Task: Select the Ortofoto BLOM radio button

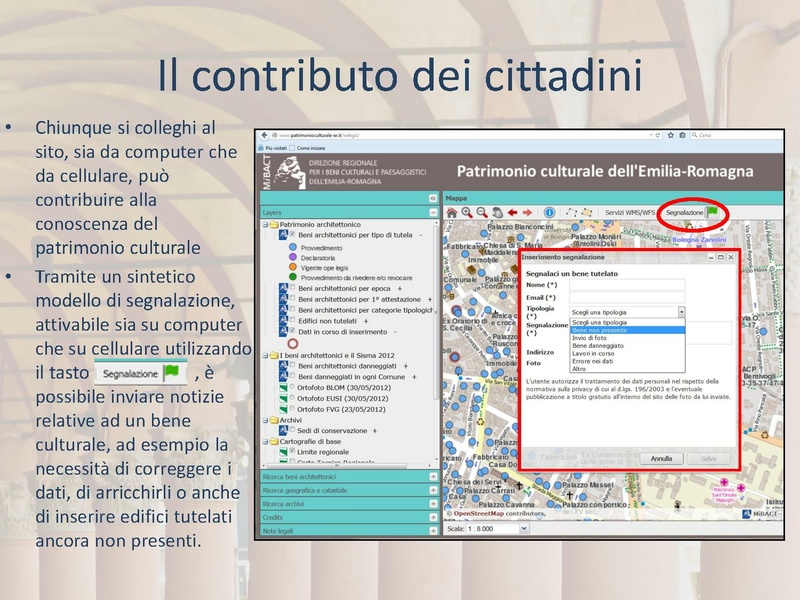Action: click(290, 388)
